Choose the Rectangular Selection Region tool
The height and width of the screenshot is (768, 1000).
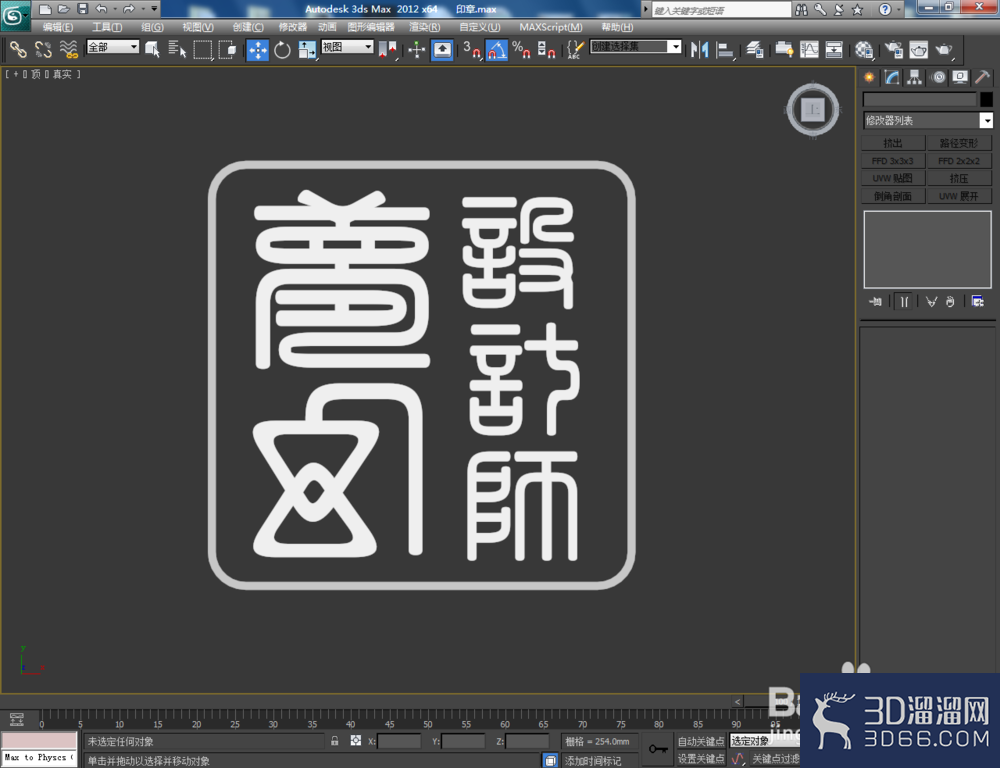(203, 49)
